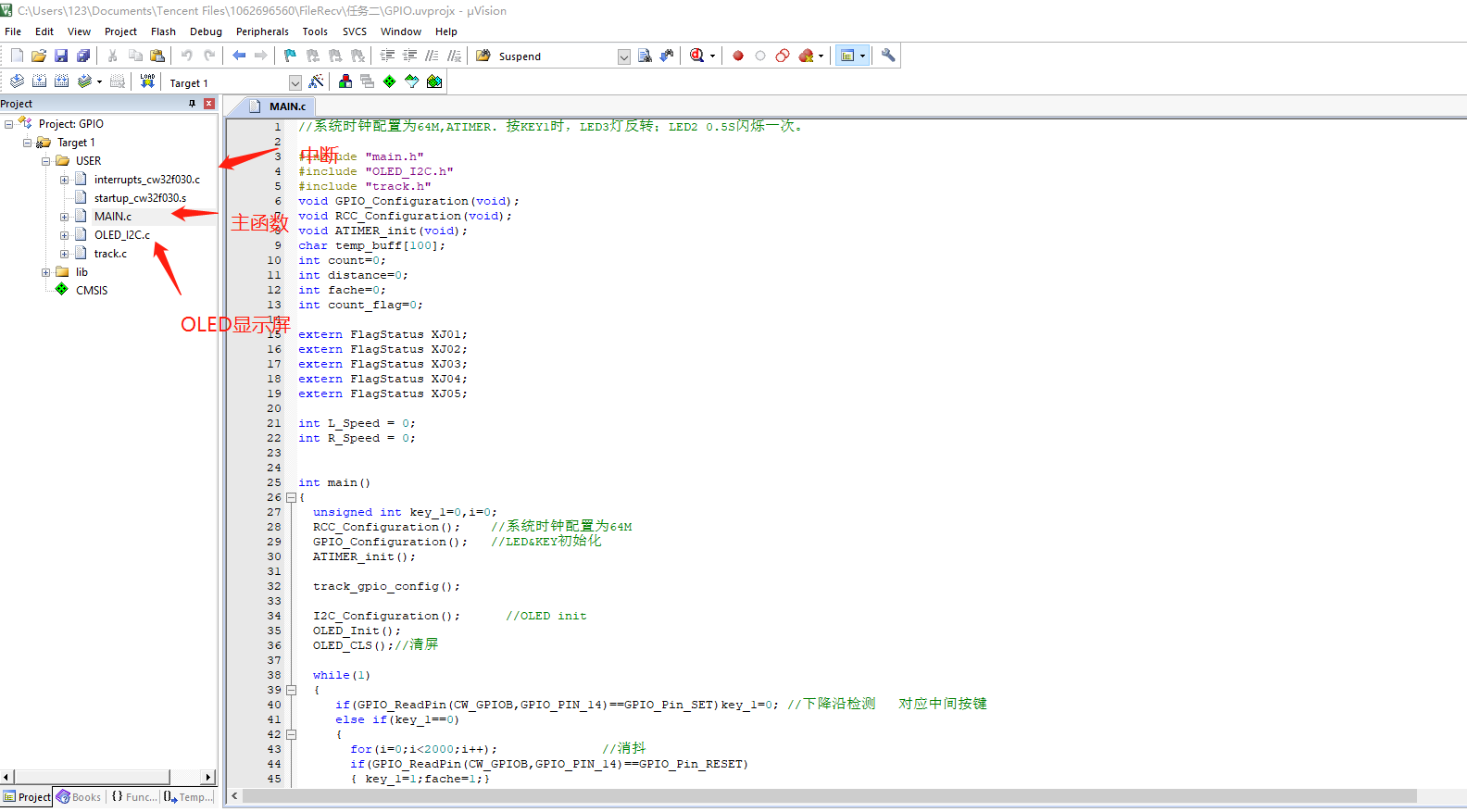Screen dimensions: 1467x812
Task: Switch to the Templates bottom tab
Action: coord(188,797)
